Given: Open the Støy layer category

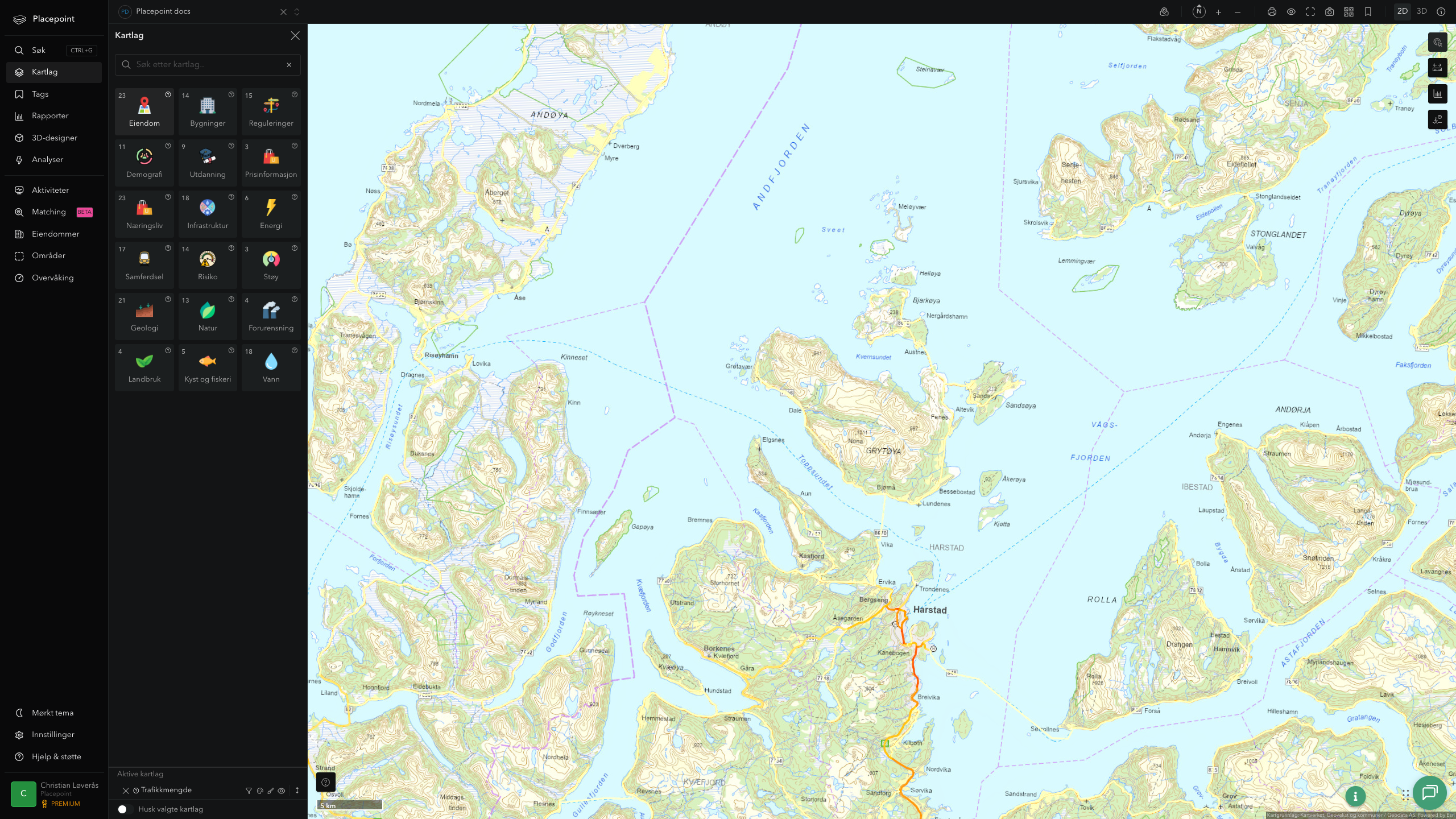Looking at the screenshot, I should pyautogui.click(x=271, y=265).
